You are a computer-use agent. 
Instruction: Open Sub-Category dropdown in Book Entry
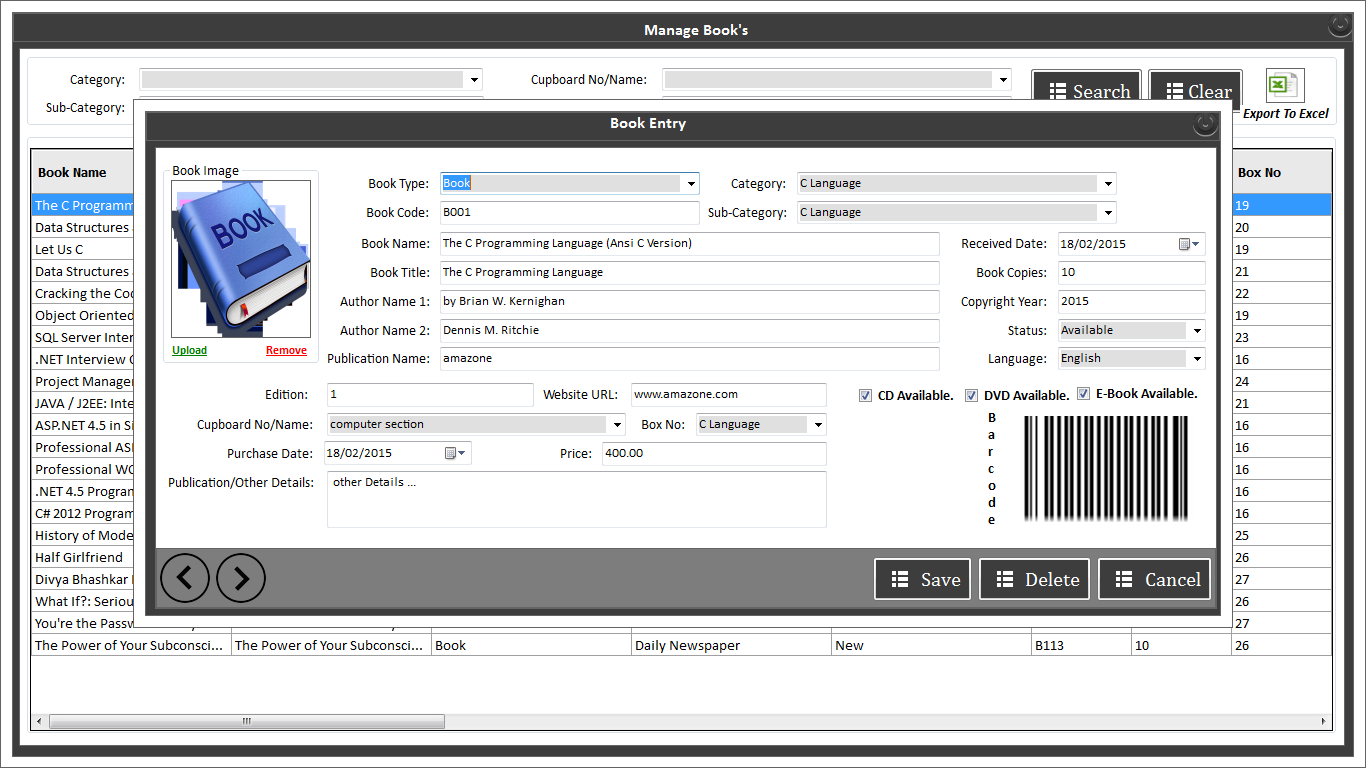pyautogui.click(x=1107, y=213)
